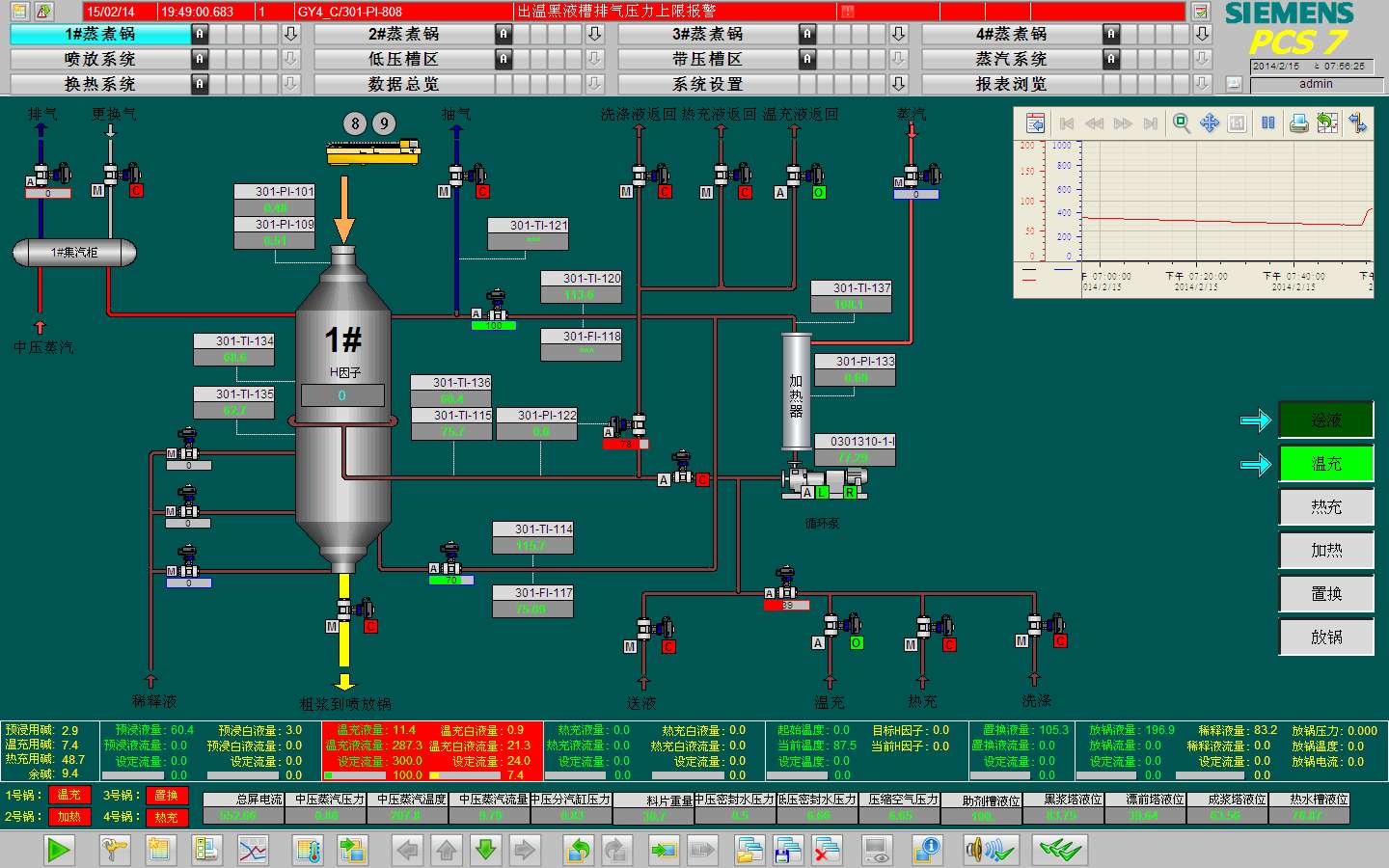Screen dimensions: 1389x868
Task: Toggle the A group indicator beside 喷放系统
Action: coord(200,58)
